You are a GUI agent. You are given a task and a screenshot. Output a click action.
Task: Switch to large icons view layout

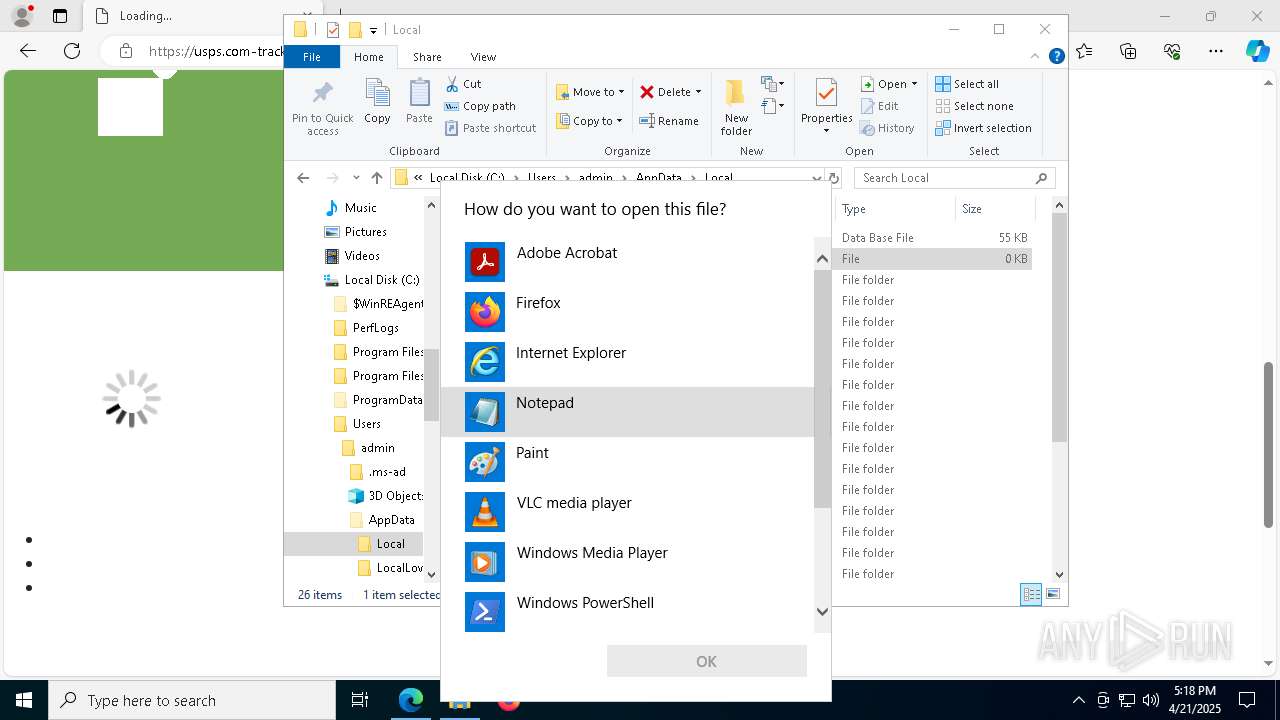(1053, 594)
